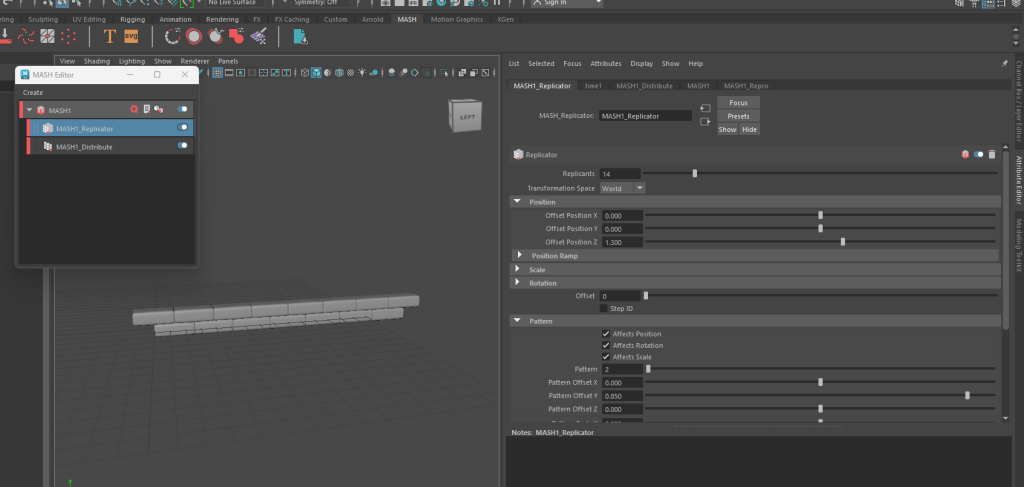
Task: Click the red ring MASH shelf icon
Action: point(194,36)
